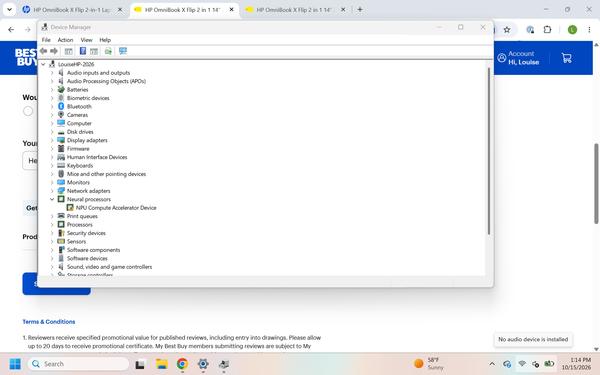Open File Explorer from the taskbar

162,364
